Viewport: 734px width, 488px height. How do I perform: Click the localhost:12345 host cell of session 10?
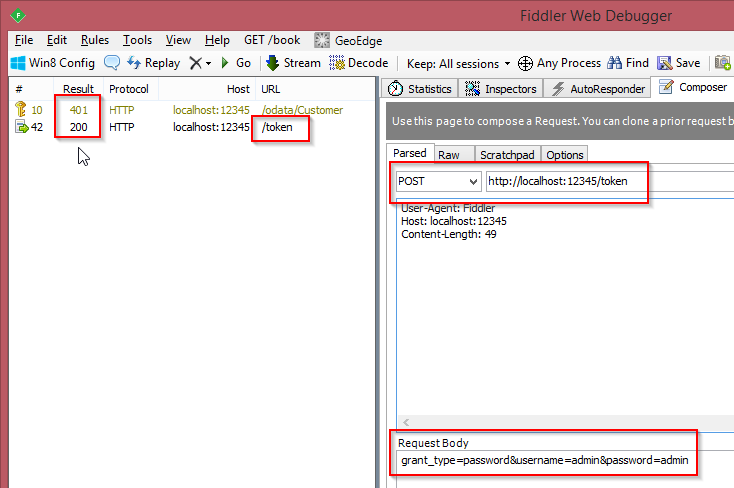coord(211,110)
